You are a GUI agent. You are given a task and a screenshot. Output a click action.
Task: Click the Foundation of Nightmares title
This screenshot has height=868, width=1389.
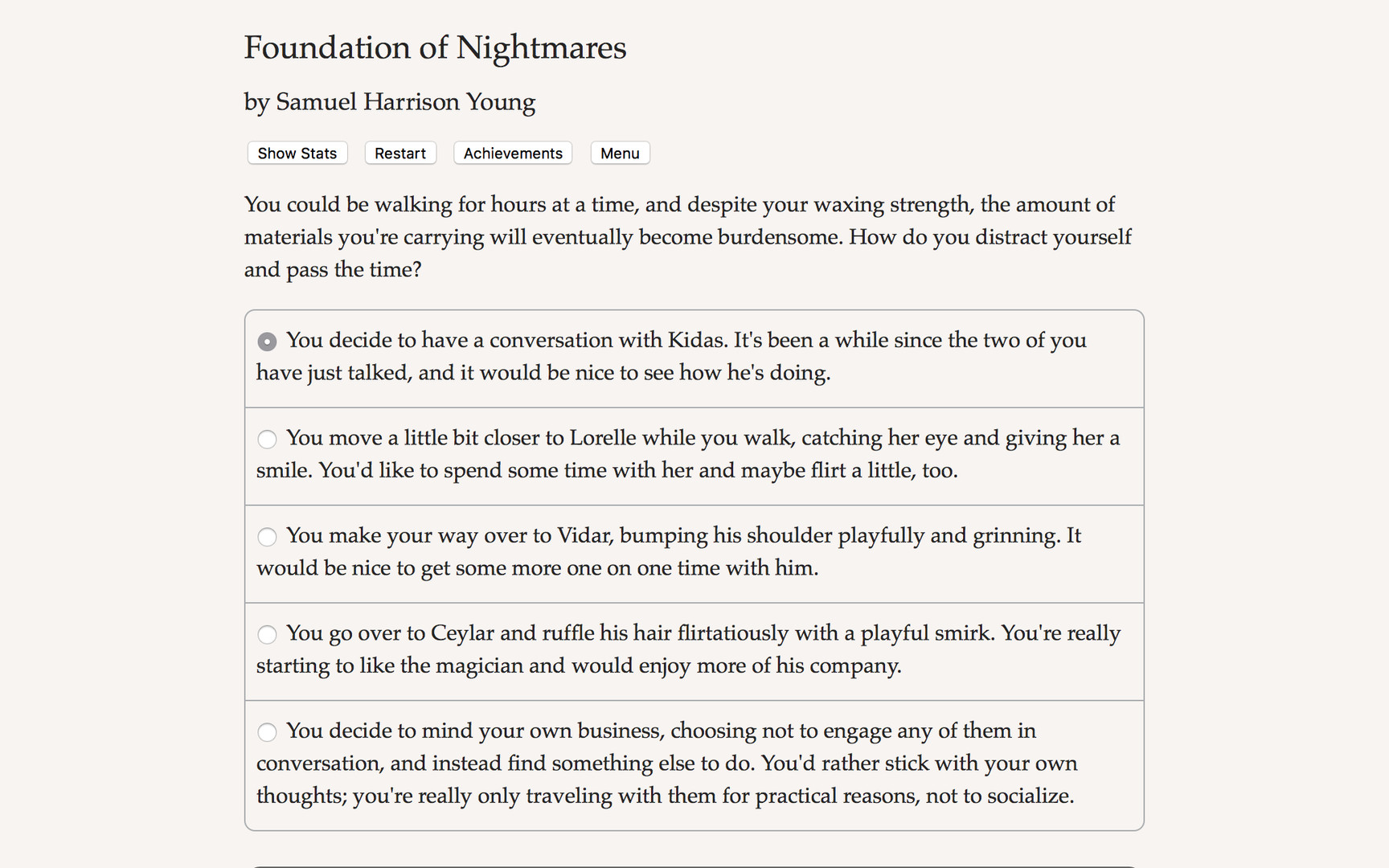point(435,48)
